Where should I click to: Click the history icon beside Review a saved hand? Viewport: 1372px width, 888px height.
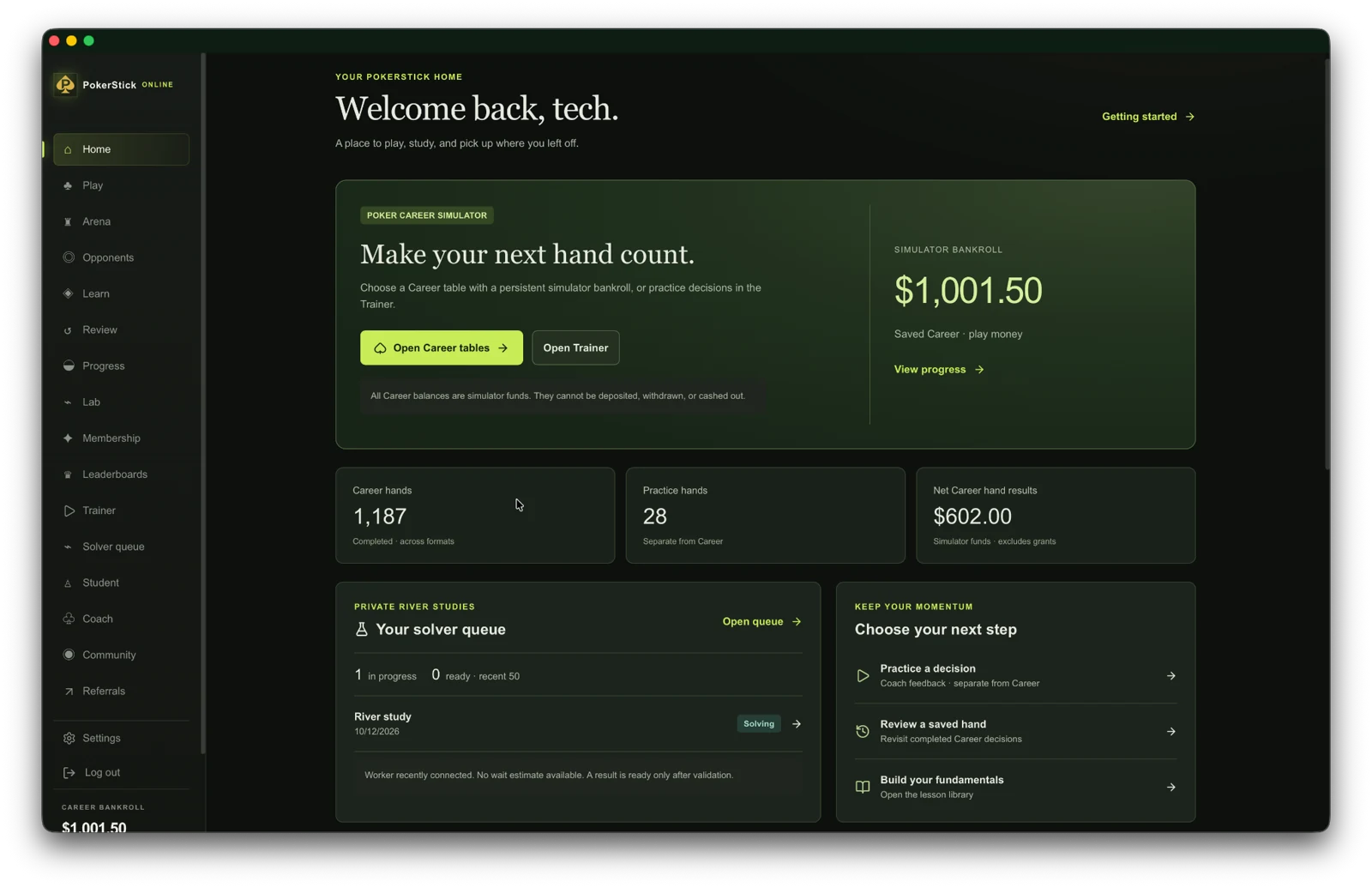click(x=863, y=732)
